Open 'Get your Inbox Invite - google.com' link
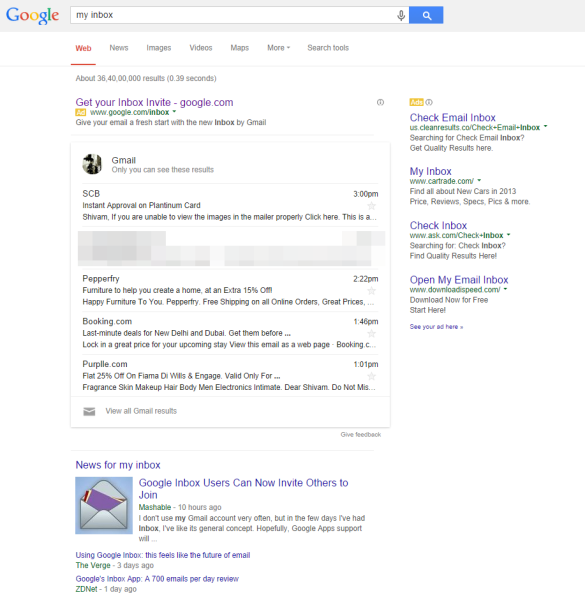Image resolution: width=585 pixels, height=600 pixels. 154,102
